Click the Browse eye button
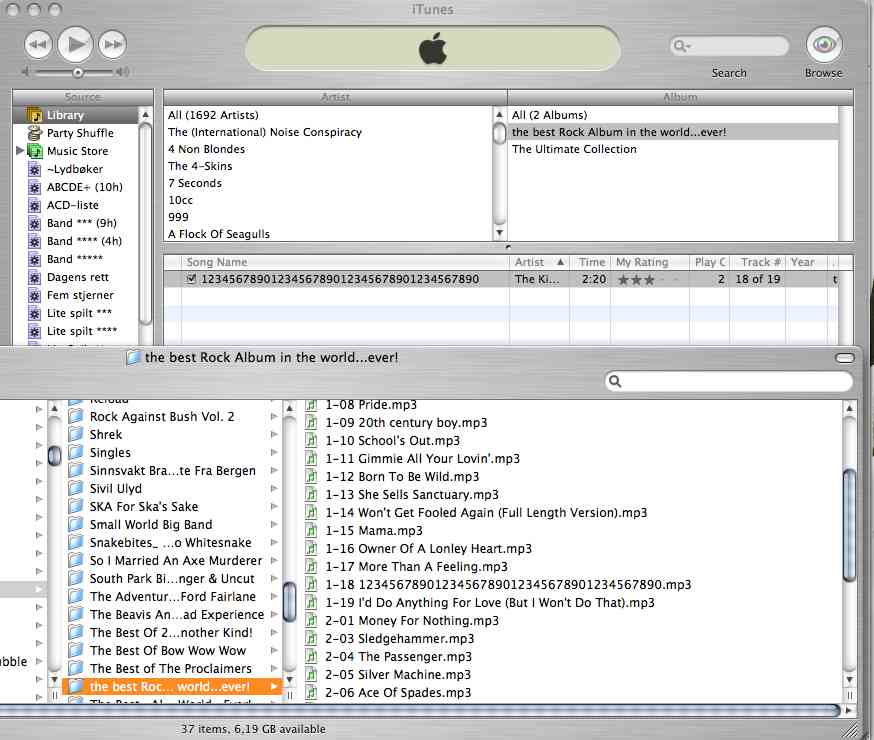The image size is (874, 740). click(x=823, y=44)
